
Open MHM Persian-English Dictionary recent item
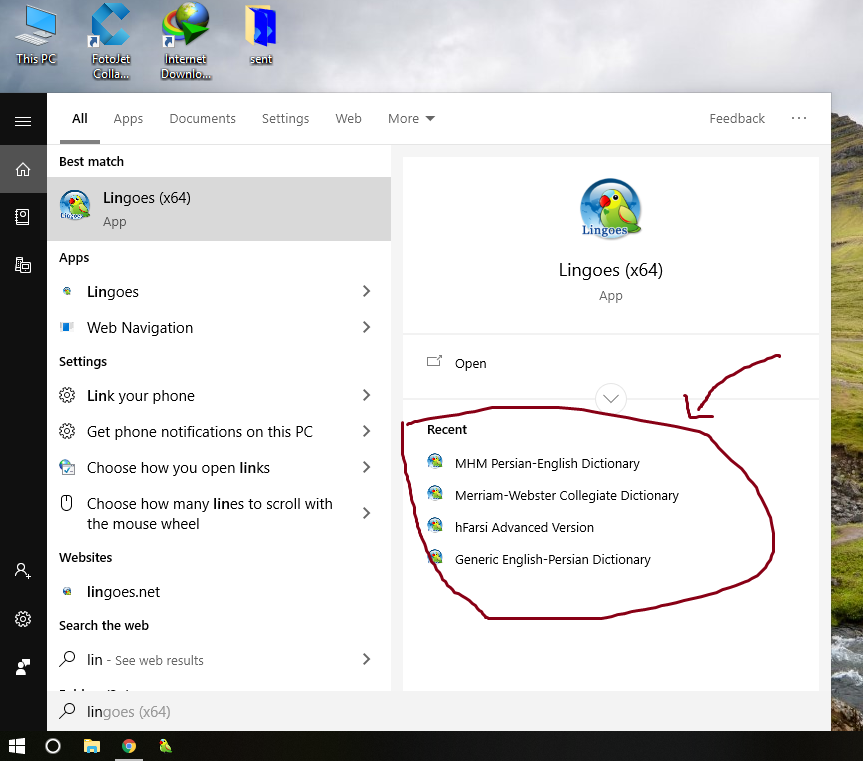coord(547,463)
